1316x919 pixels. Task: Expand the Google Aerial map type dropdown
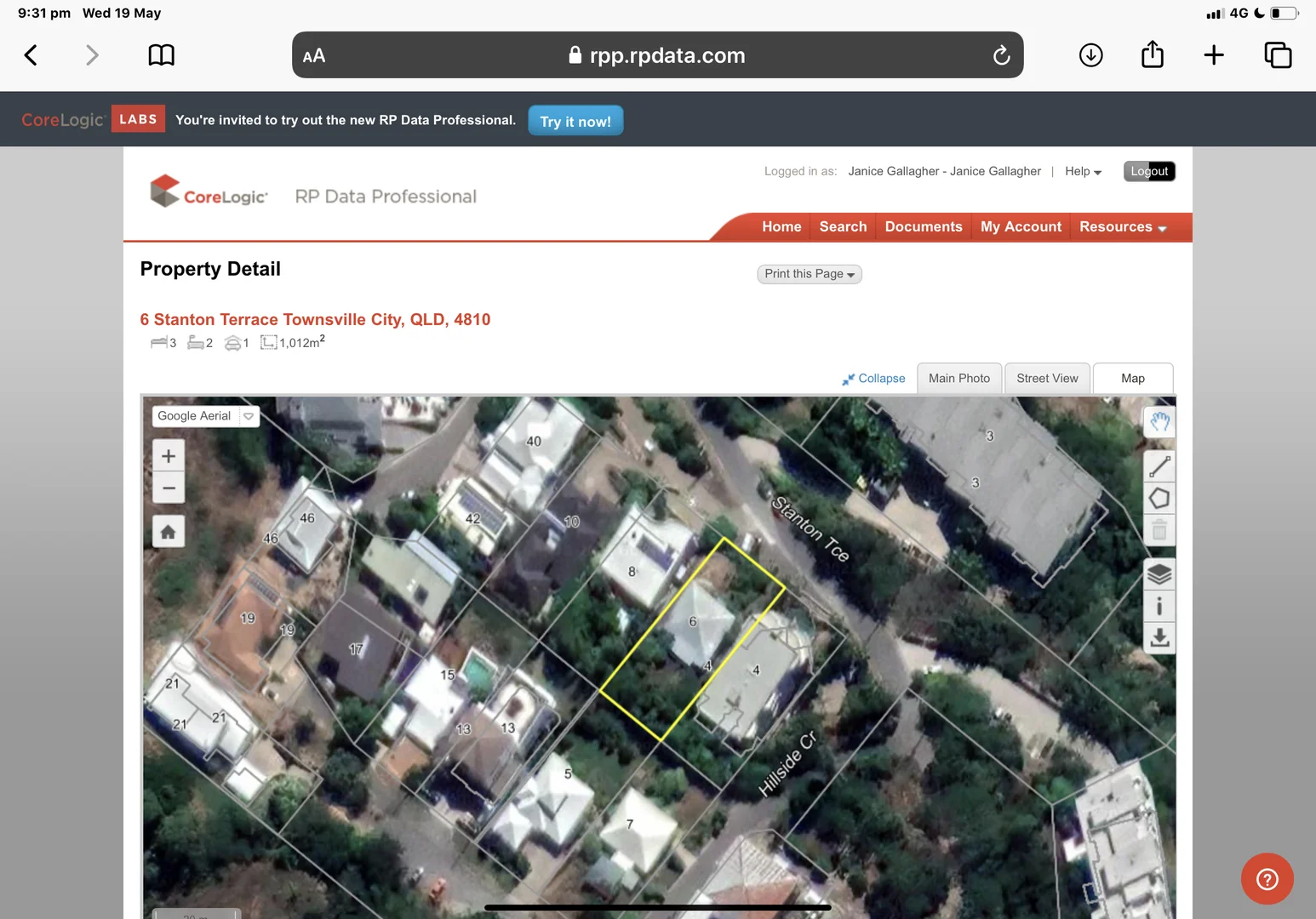pos(249,416)
